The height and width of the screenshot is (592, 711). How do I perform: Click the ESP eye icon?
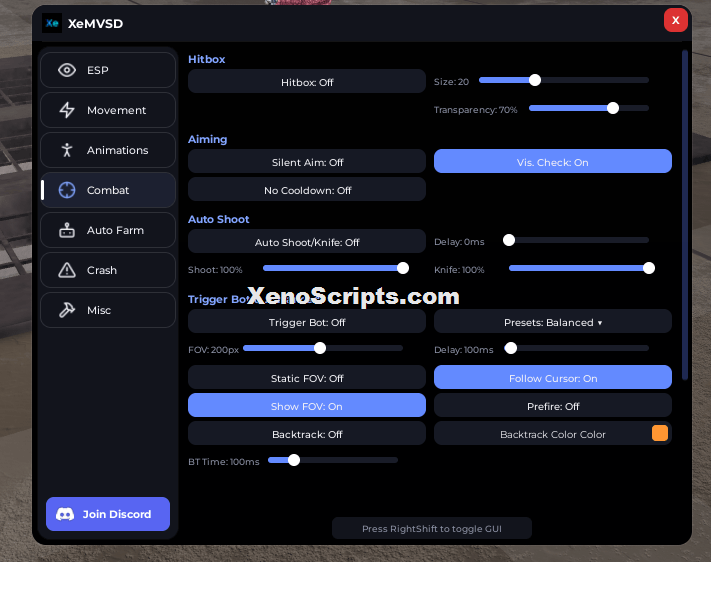point(67,70)
